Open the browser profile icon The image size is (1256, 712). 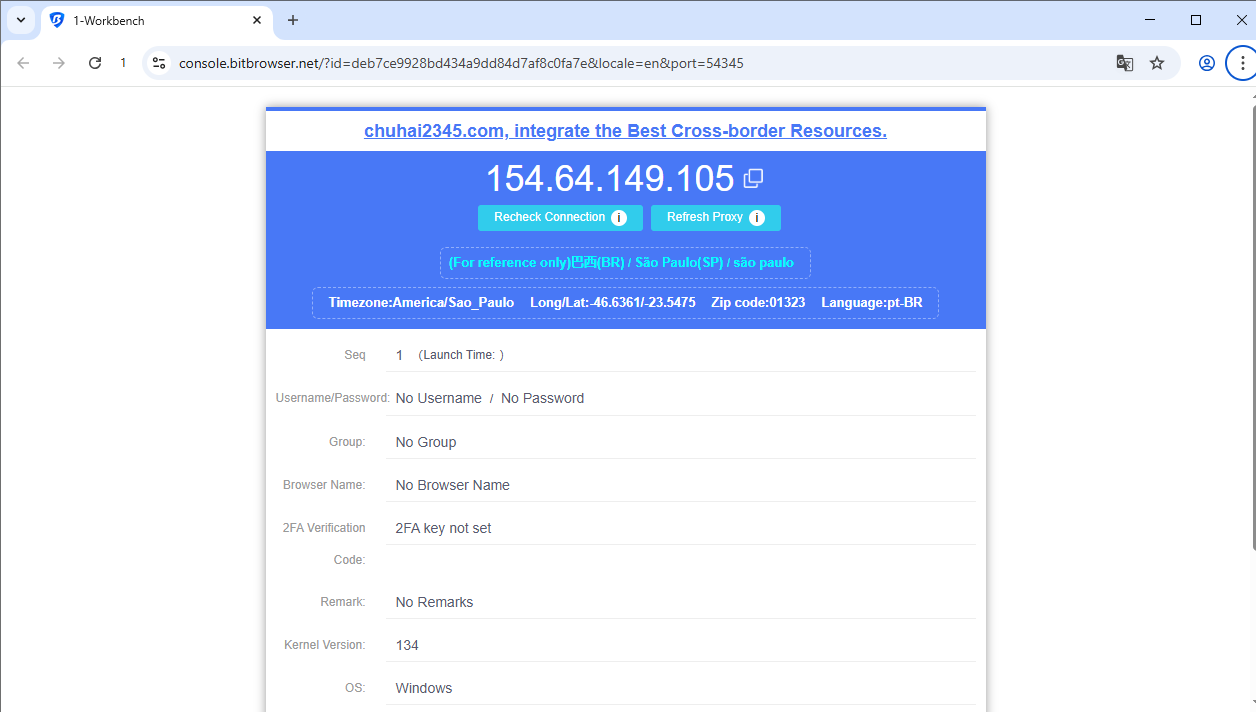[x=1207, y=63]
